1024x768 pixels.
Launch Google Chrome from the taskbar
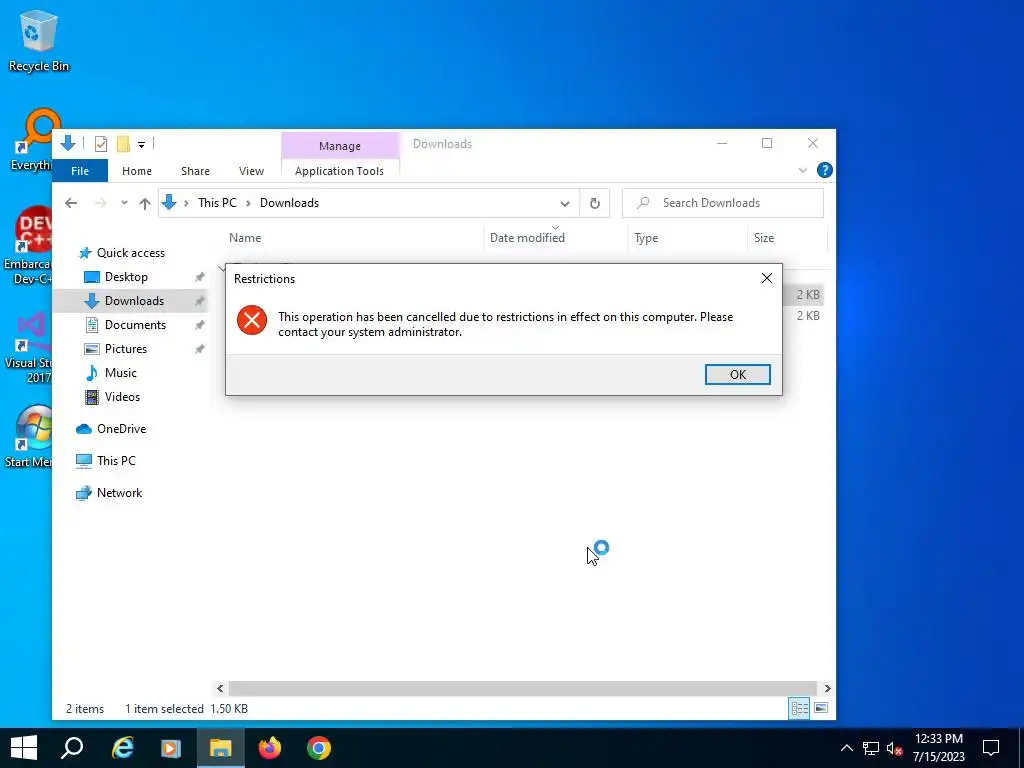(x=319, y=748)
